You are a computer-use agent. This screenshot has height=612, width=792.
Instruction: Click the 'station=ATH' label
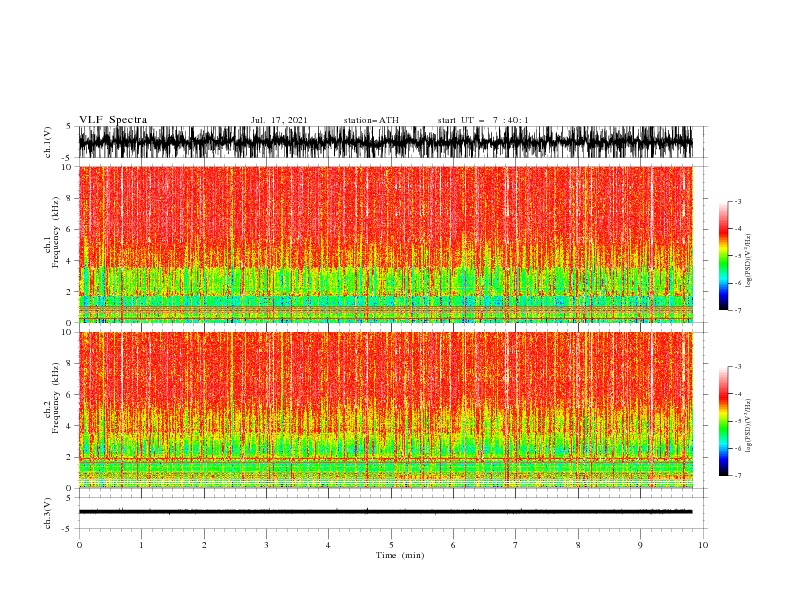[x=371, y=120]
